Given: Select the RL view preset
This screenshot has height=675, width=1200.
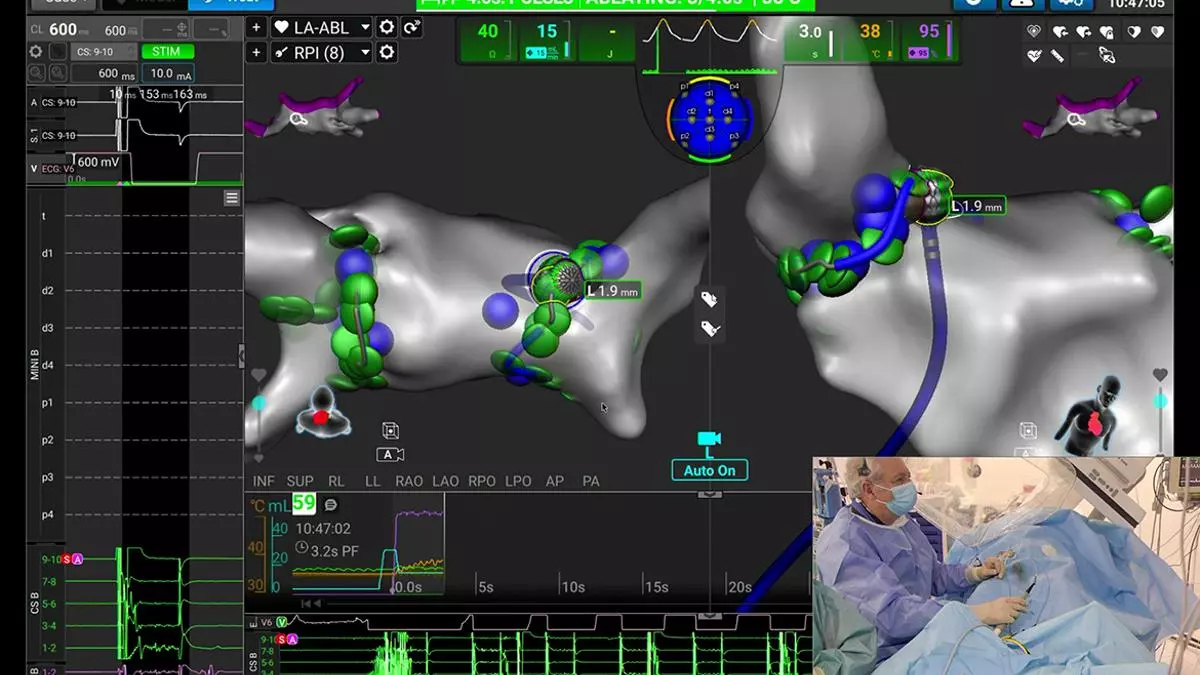Looking at the screenshot, I should [336, 481].
